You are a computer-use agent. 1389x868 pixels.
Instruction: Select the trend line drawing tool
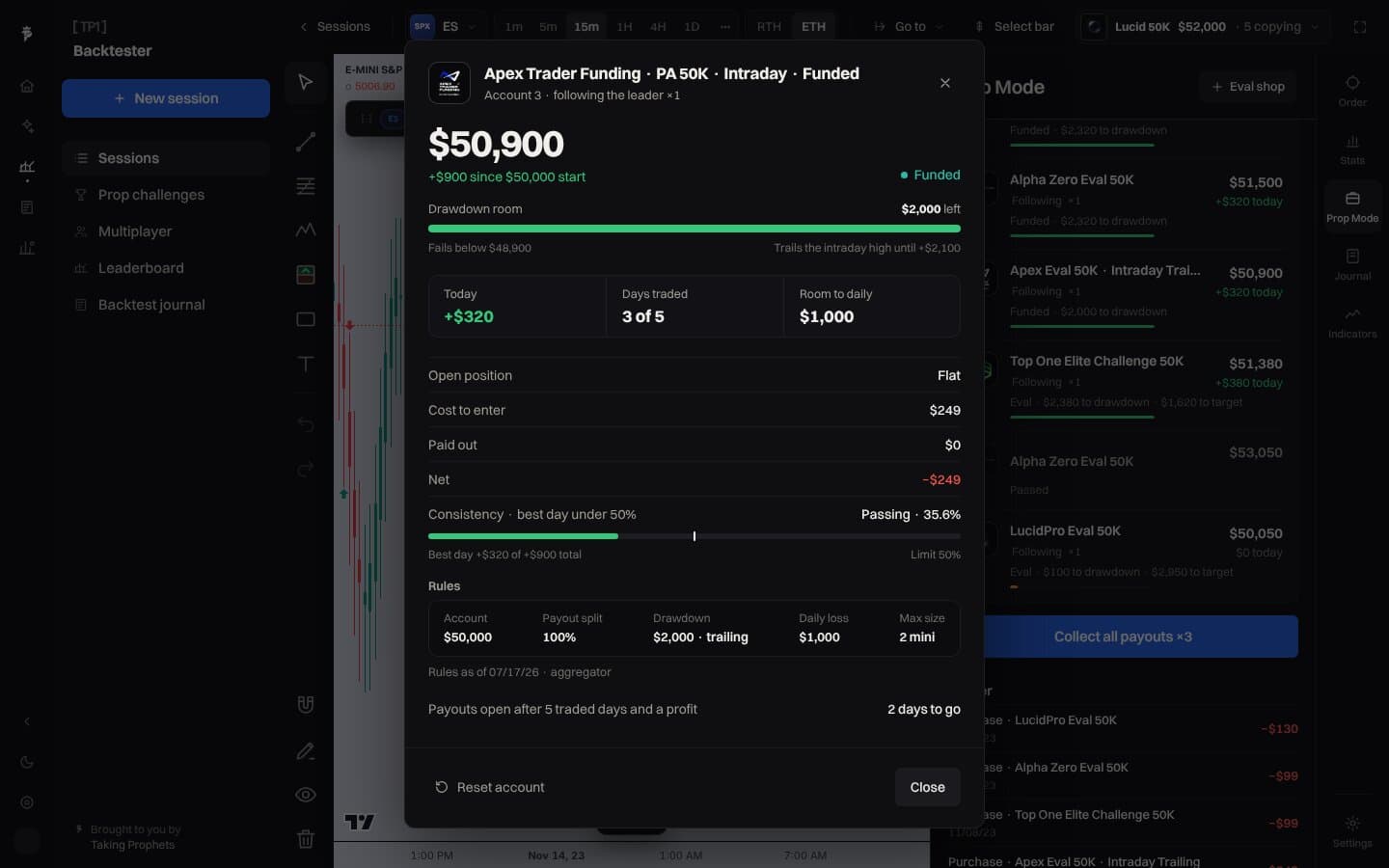click(306, 142)
